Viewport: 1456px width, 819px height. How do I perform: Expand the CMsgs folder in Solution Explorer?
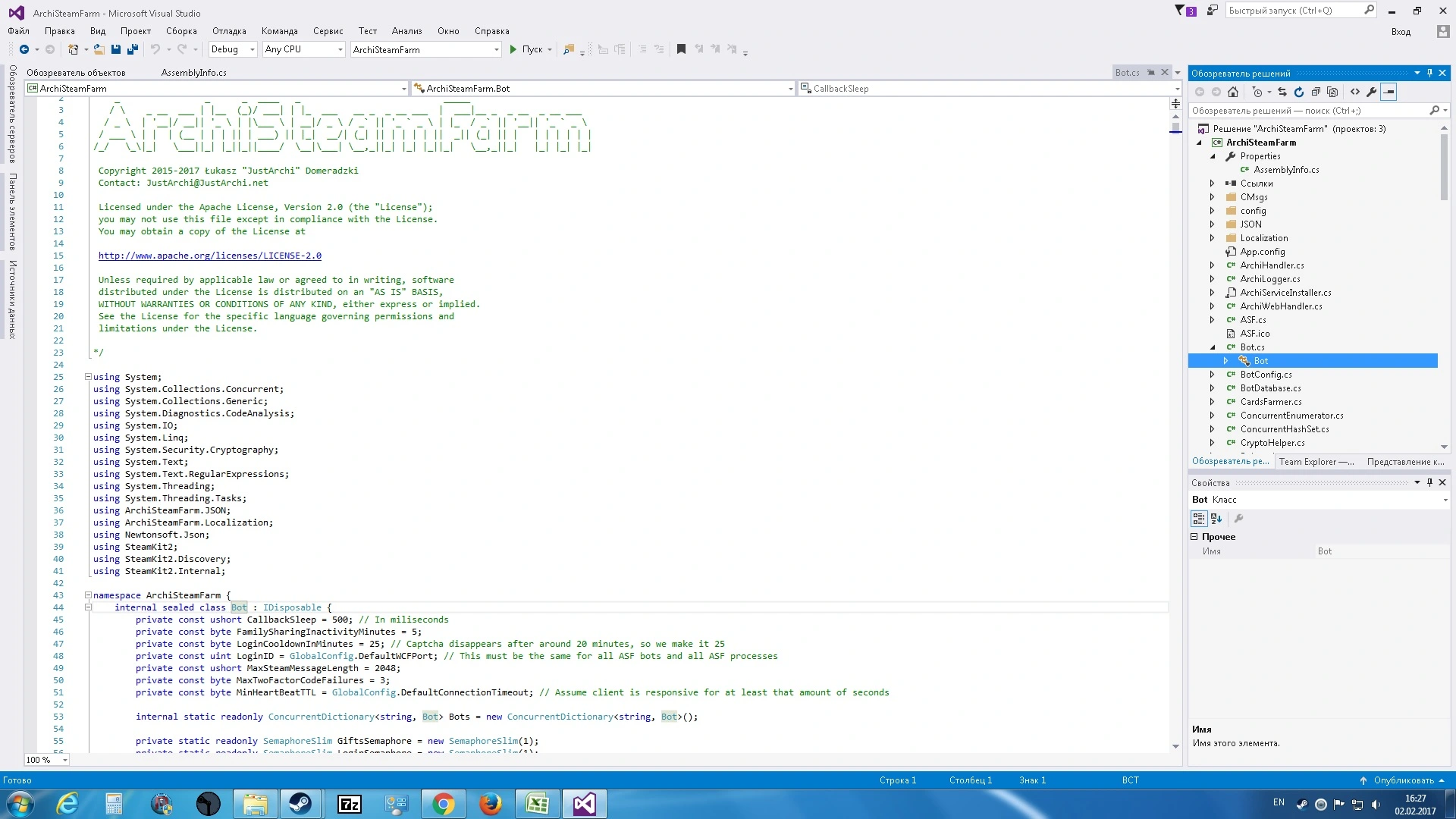pyautogui.click(x=1212, y=197)
